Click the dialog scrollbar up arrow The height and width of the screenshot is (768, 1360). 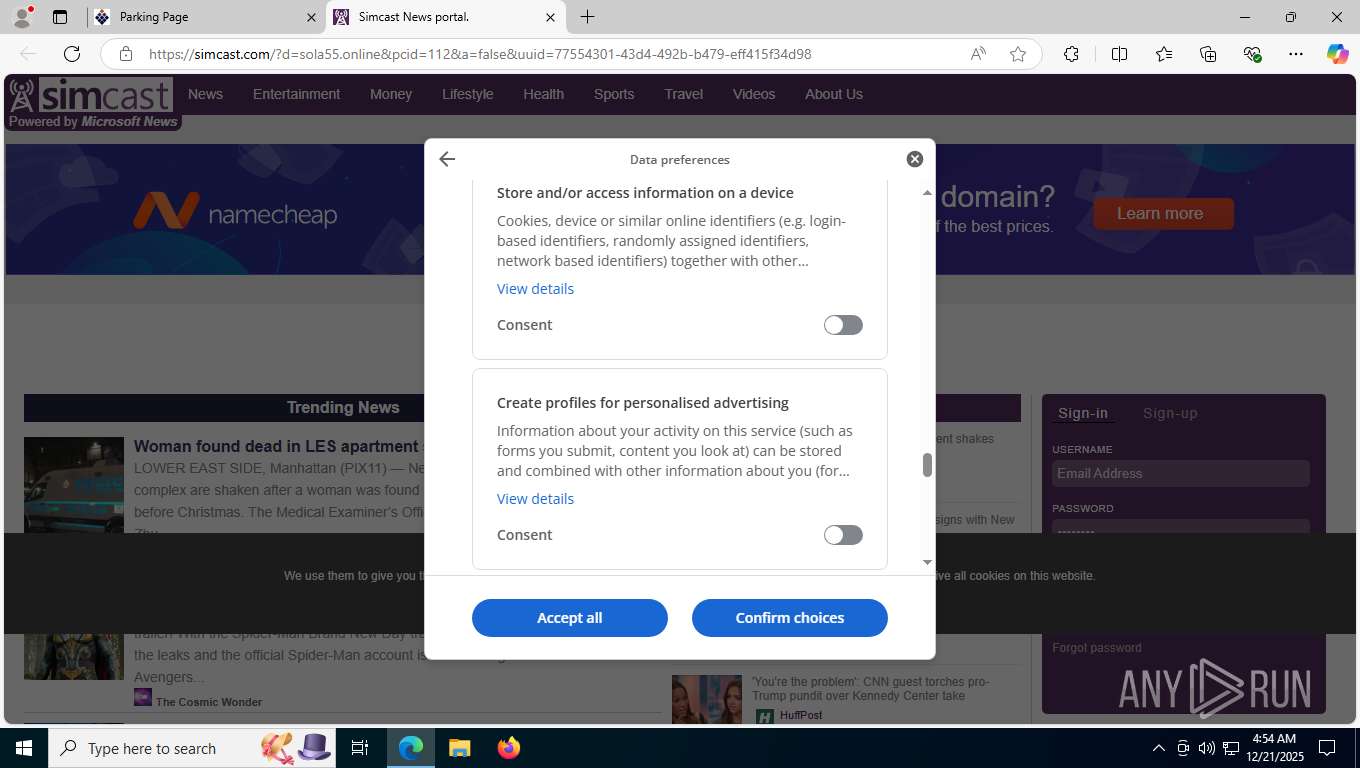927,193
